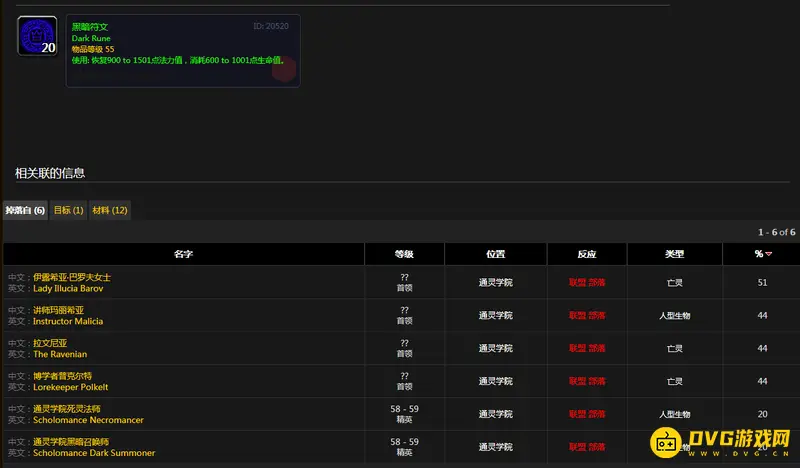Click 联盟 部落 reaction in Instructor Malicia row
This screenshot has width=800, height=468.
pyautogui.click(x=587, y=315)
